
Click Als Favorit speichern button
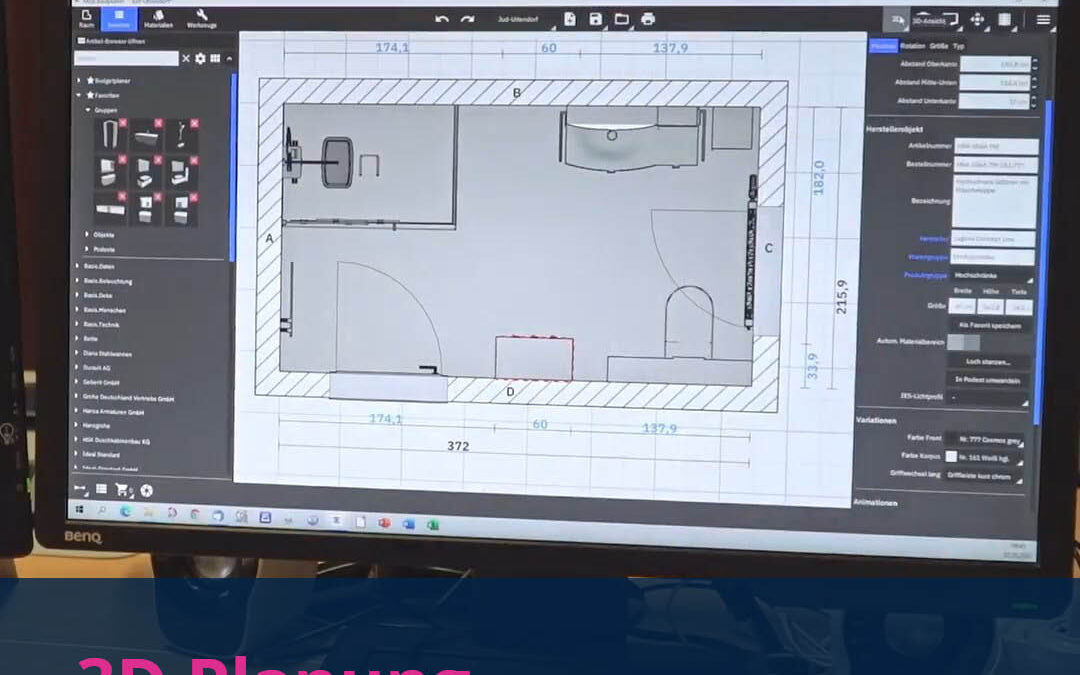tap(990, 325)
